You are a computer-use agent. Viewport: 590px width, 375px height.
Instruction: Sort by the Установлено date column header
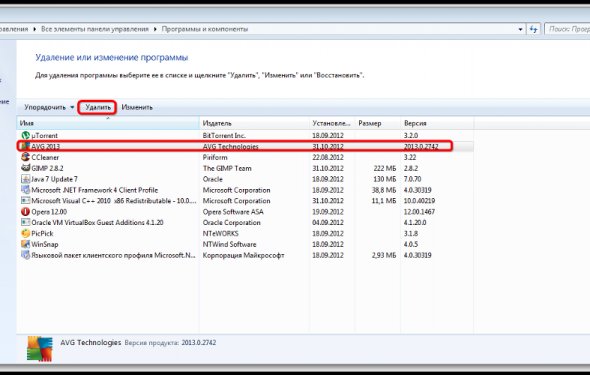[332, 123]
